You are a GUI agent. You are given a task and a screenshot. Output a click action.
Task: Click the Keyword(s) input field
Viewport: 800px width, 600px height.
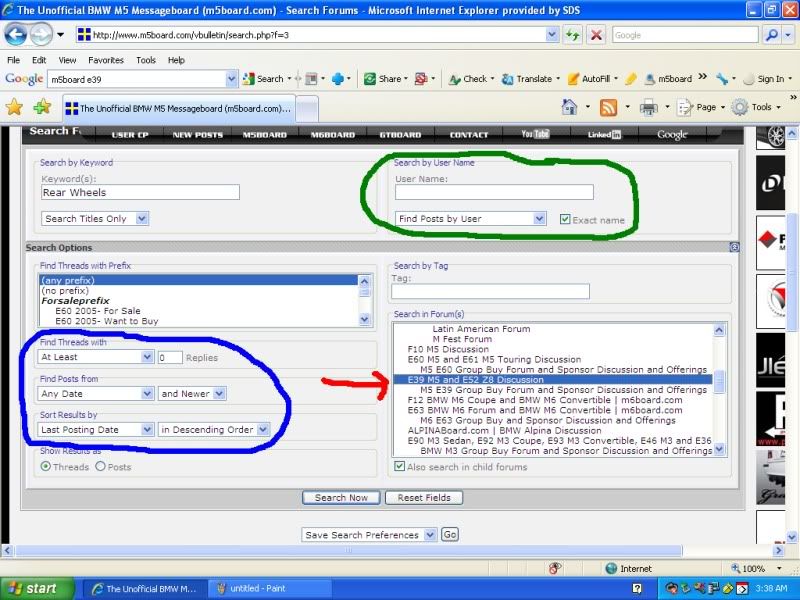pyautogui.click(x=140, y=192)
